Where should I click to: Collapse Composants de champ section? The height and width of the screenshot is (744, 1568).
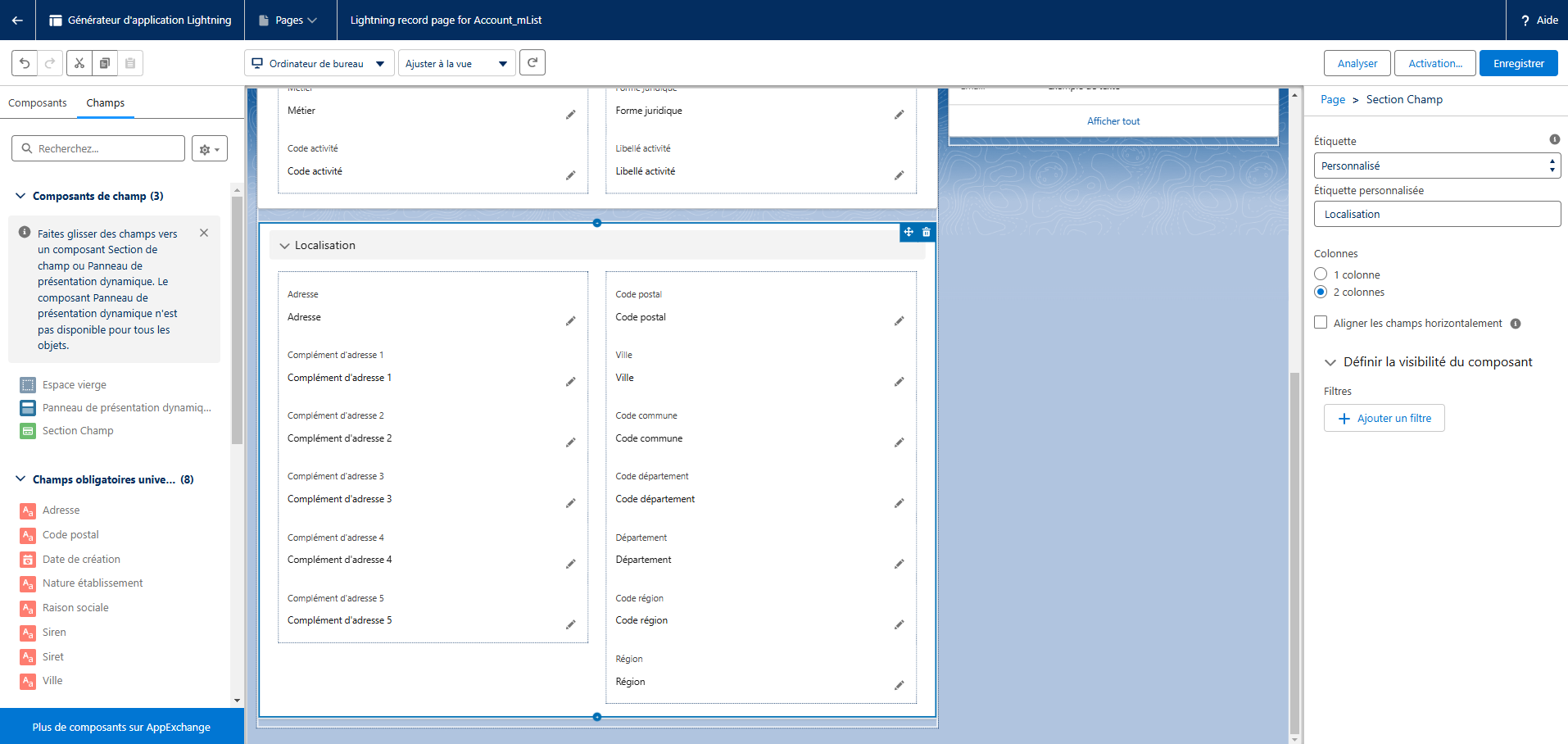tap(20, 196)
